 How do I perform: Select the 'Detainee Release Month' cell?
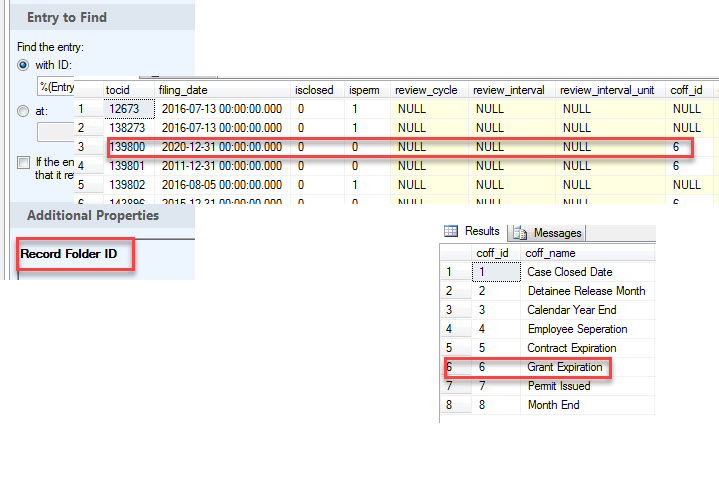(x=588, y=291)
